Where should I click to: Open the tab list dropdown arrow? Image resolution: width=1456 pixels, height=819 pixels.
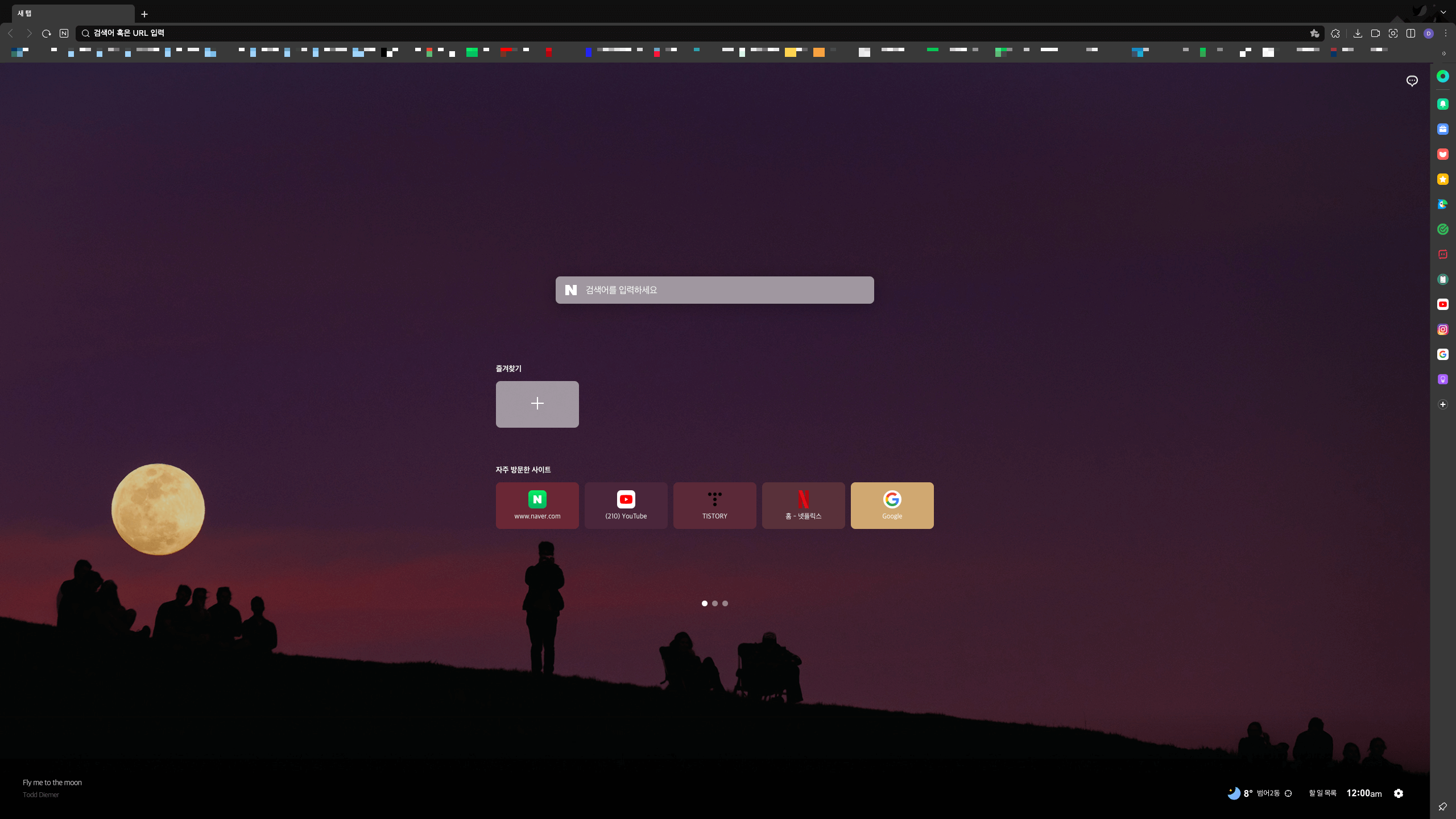pyautogui.click(x=1443, y=13)
